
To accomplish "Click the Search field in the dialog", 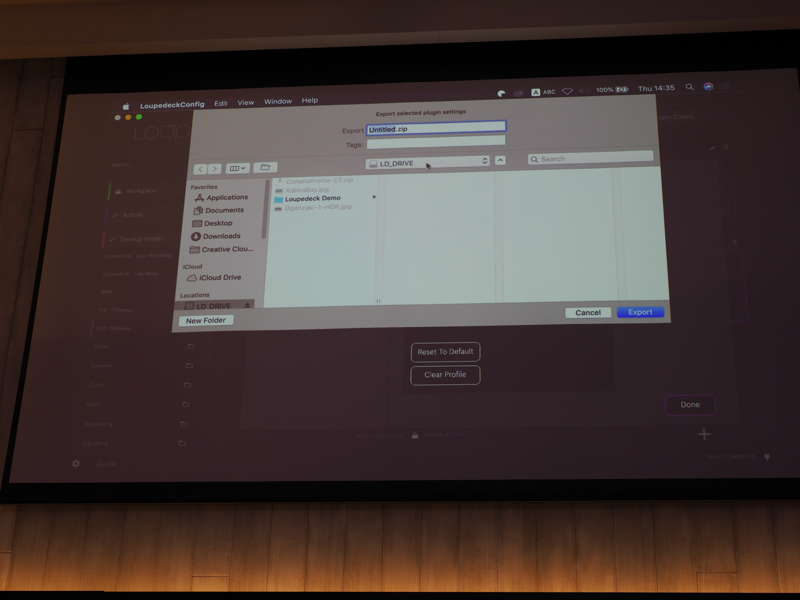I will tap(590, 158).
